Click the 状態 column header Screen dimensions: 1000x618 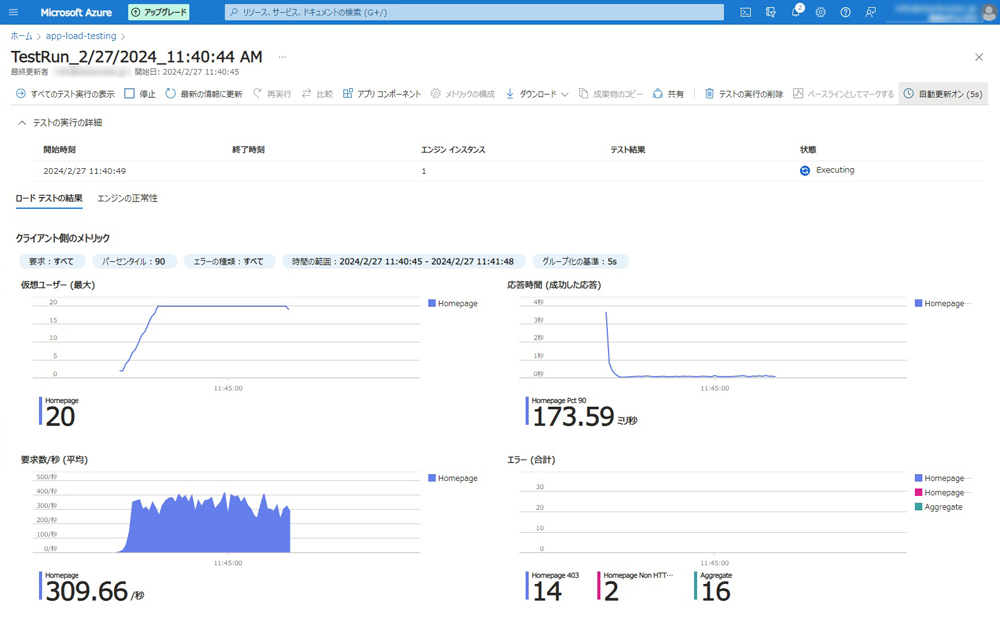click(808, 150)
